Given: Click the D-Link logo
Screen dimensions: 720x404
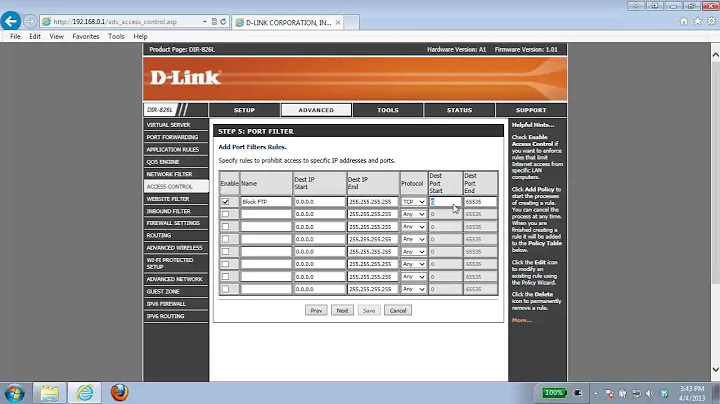Looking at the screenshot, I should pos(186,78).
